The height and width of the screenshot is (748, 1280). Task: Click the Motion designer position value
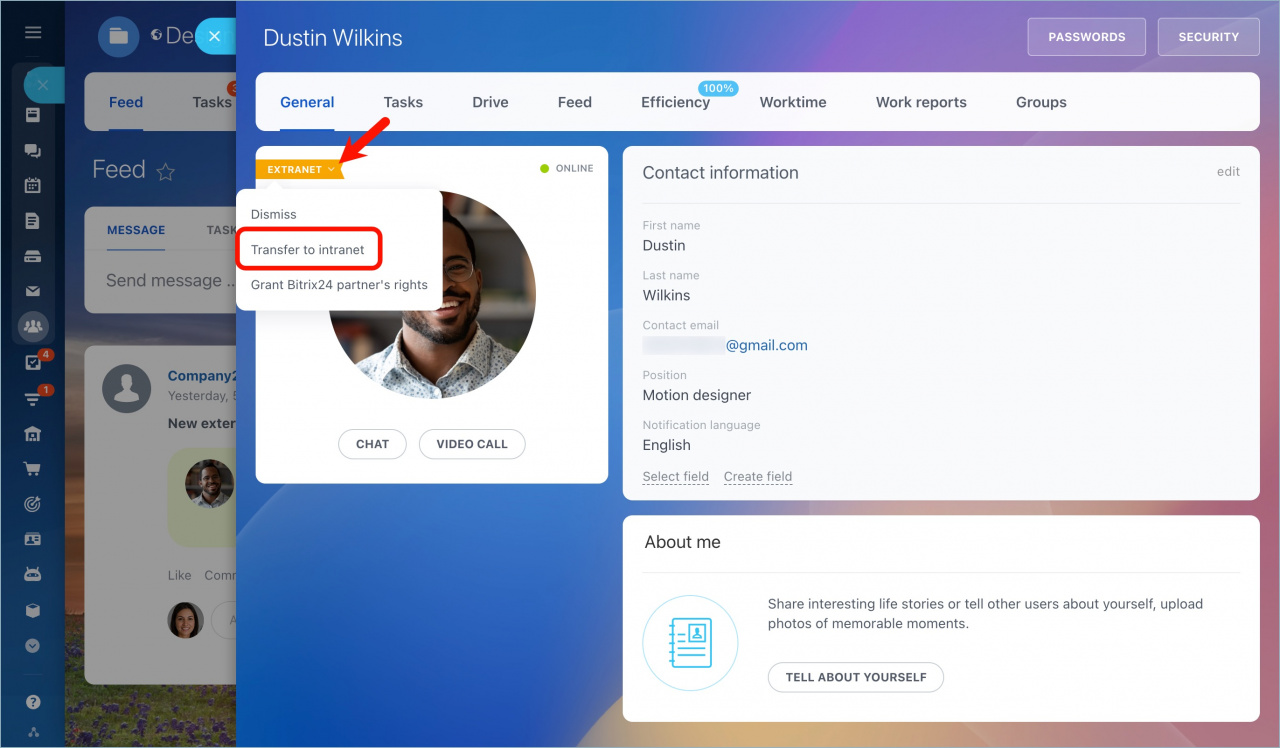tap(697, 395)
